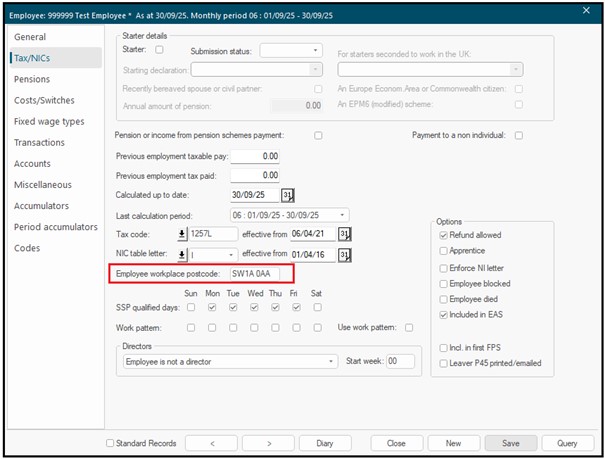Screen dimensions: 605x459
Task: Open the Costs/Switches section
Action: click(43, 100)
